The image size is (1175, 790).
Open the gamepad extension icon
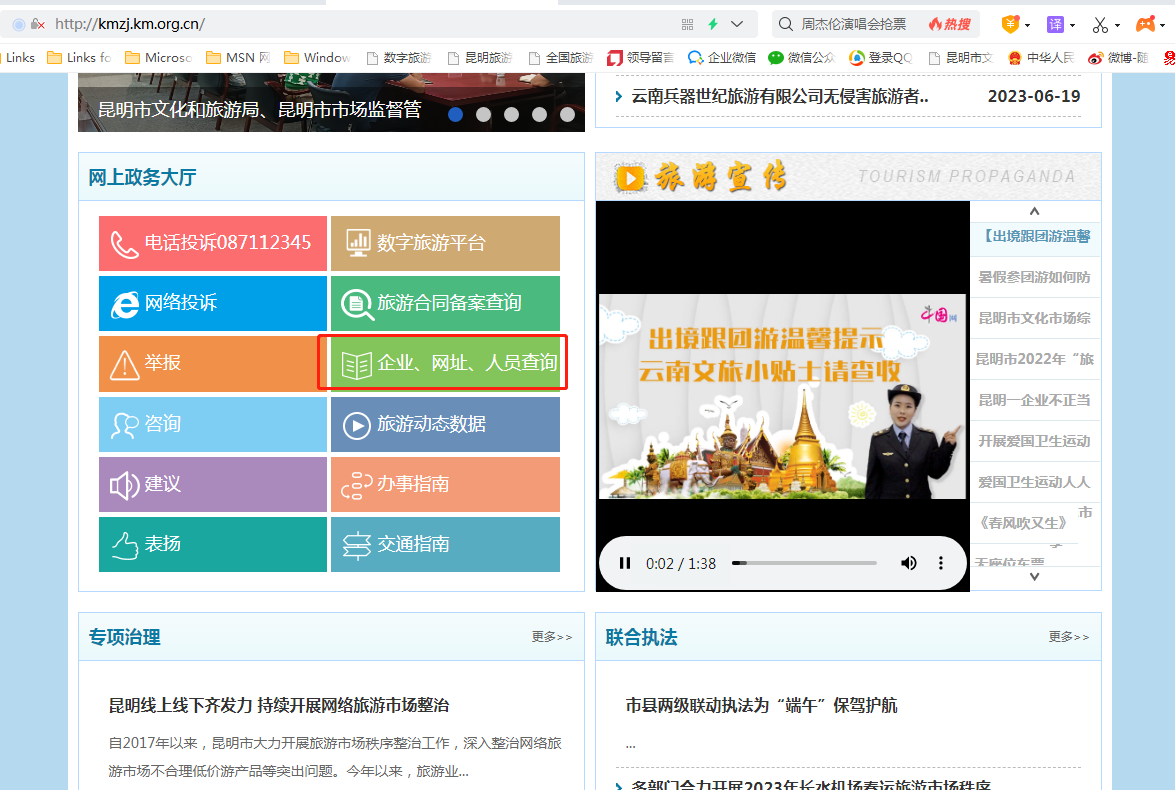(x=1145, y=25)
